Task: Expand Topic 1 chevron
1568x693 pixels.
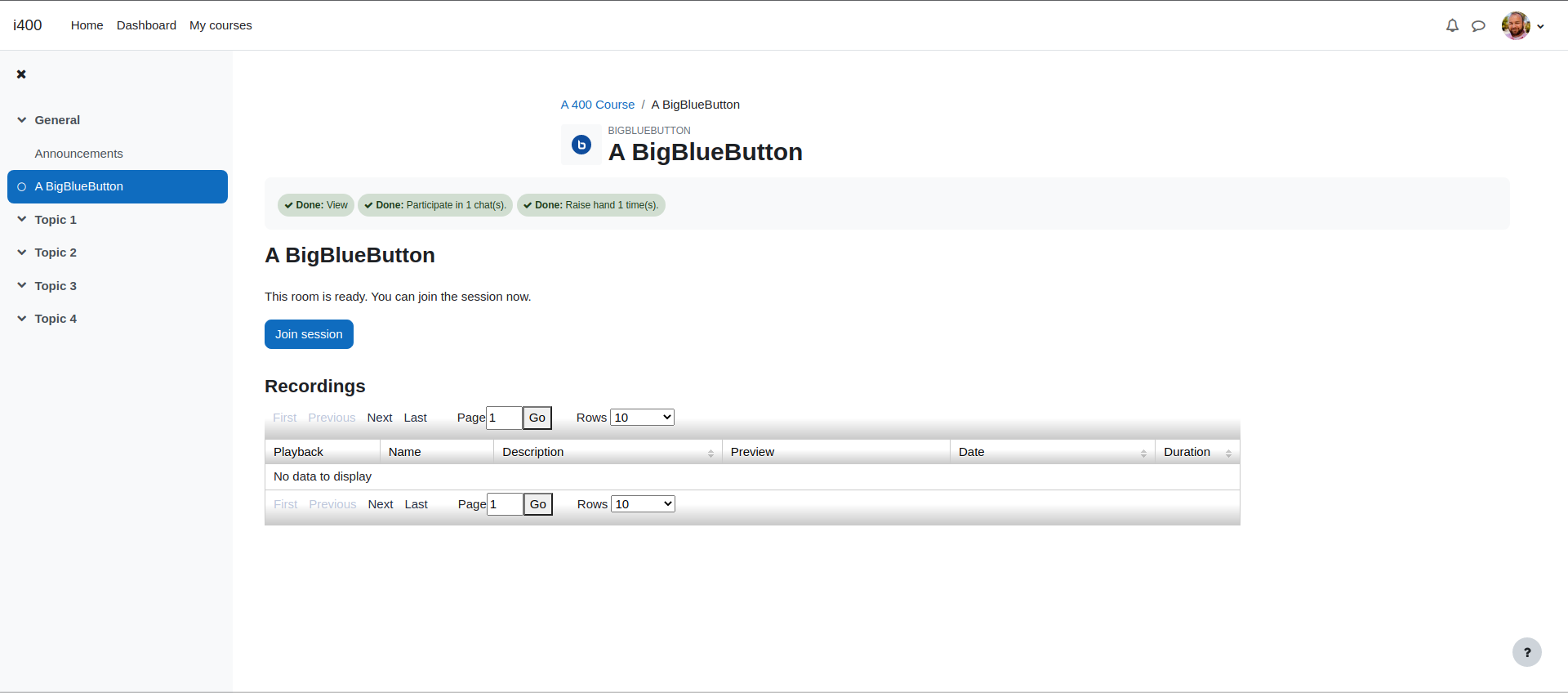Action: click(x=22, y=220)
